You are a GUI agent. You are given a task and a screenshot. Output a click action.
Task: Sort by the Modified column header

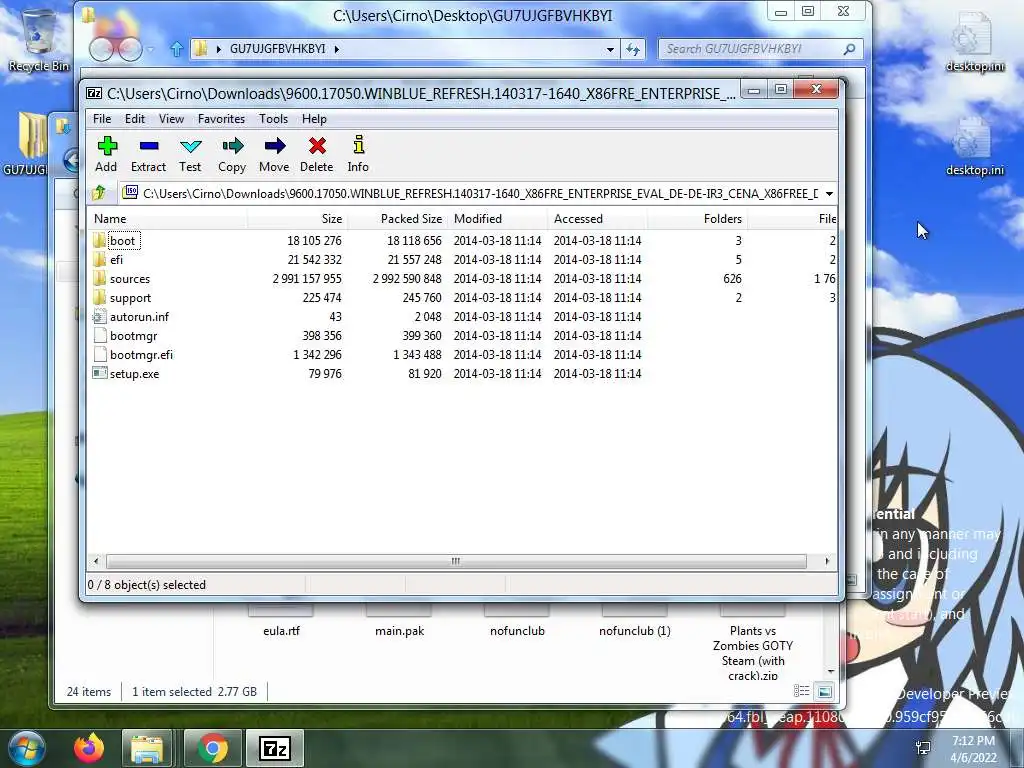(497, 219)
